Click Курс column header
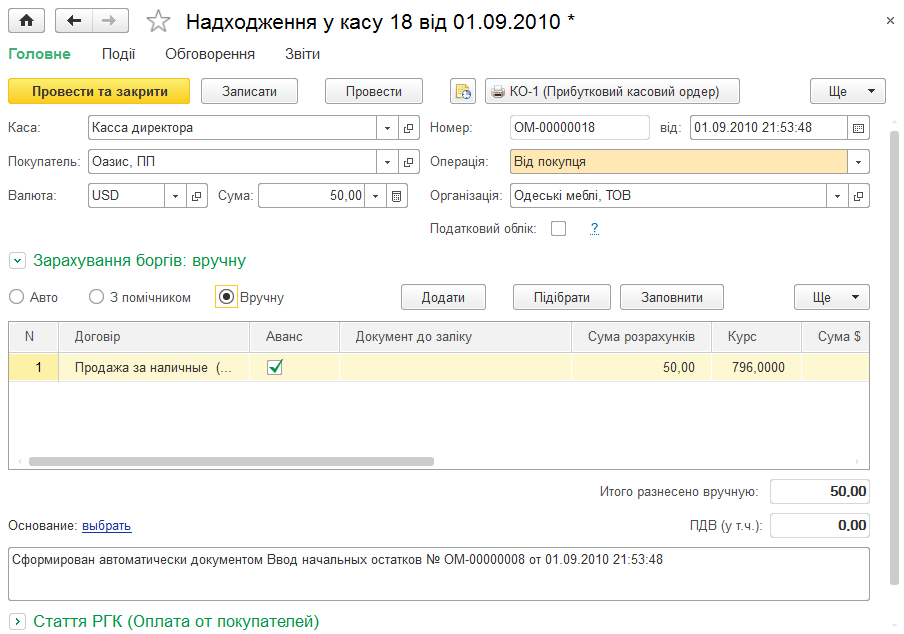The height and width of the screenshot is (634, 904). point(756,337)
